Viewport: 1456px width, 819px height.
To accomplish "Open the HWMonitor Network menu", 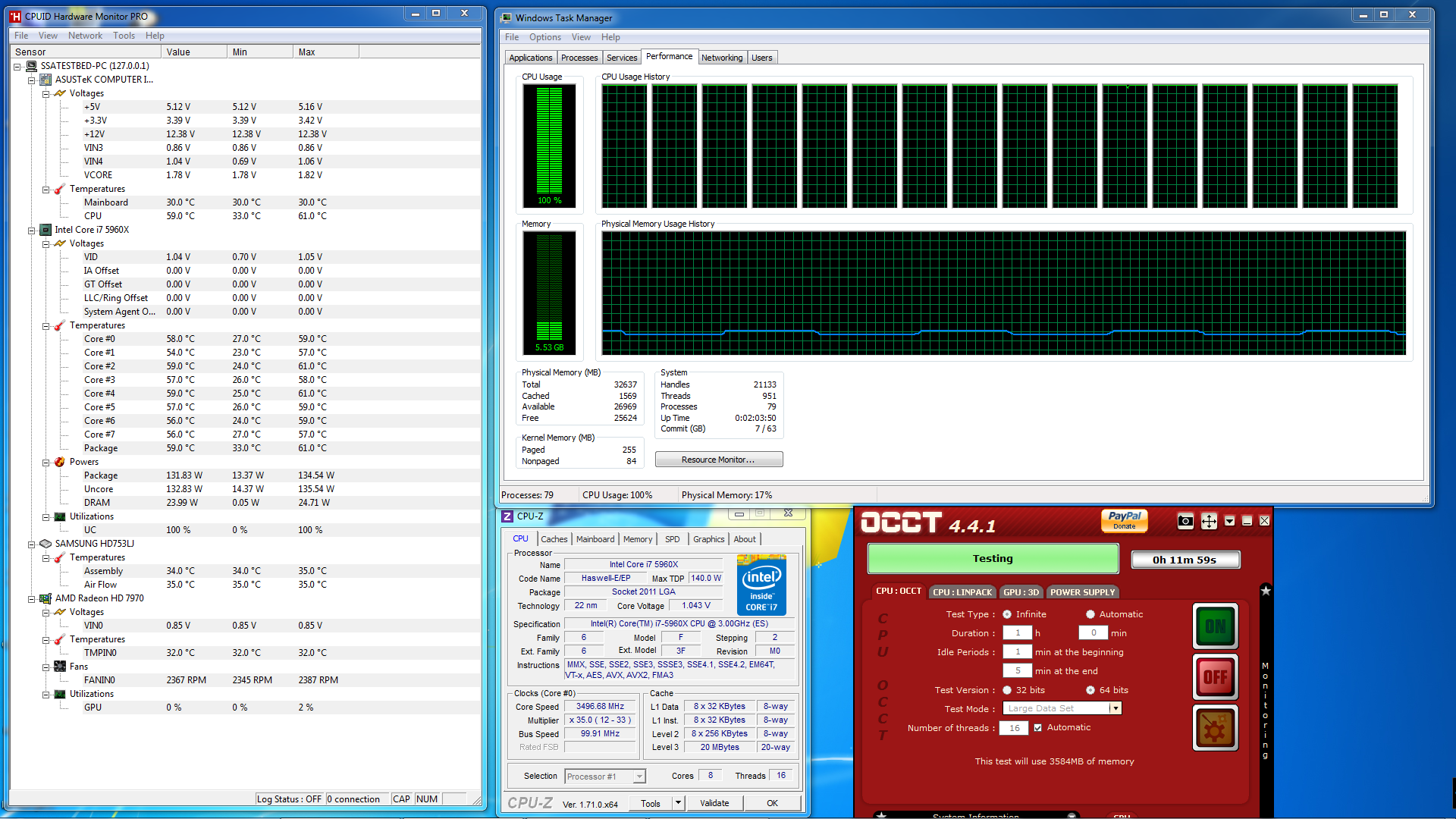I will [x=85, y=36].
